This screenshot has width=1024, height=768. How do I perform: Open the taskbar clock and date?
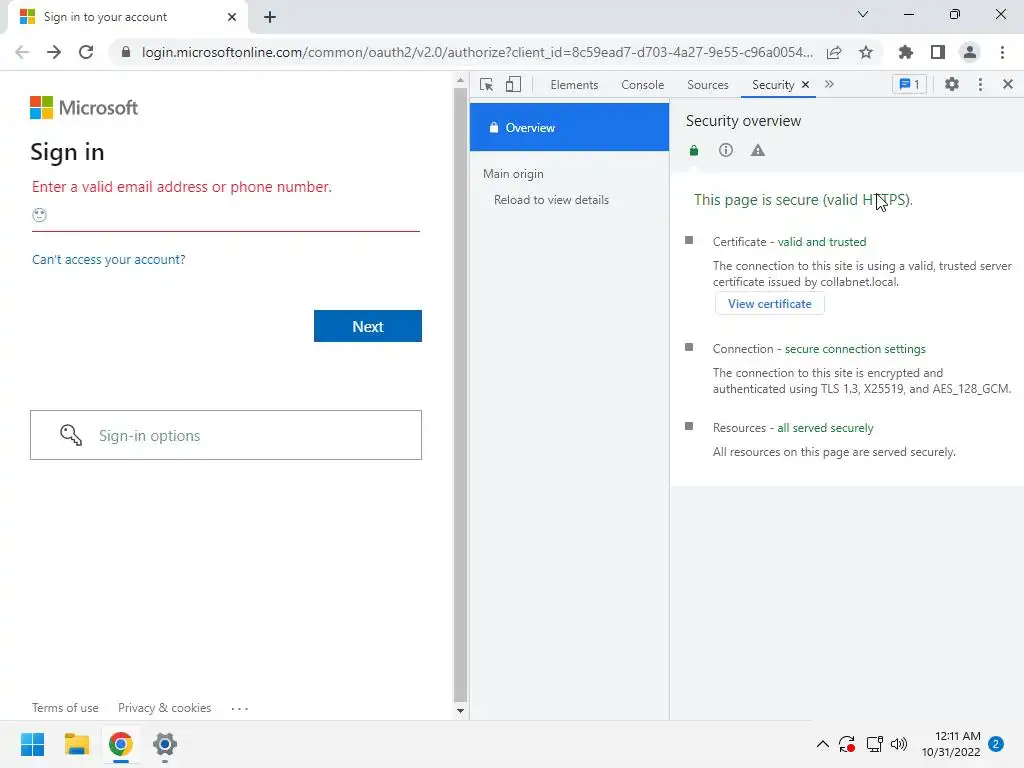pyautogui.click(x=951, y=744)
